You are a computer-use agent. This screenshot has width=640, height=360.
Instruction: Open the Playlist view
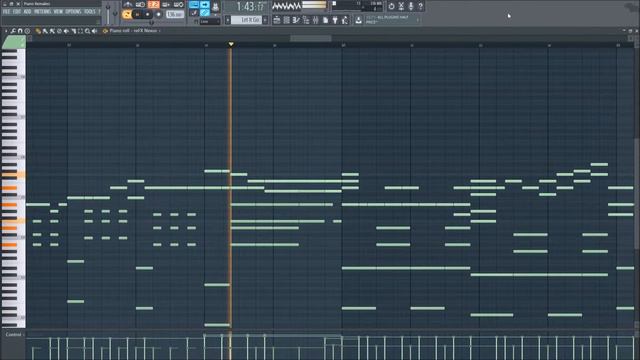coord(276,20)
